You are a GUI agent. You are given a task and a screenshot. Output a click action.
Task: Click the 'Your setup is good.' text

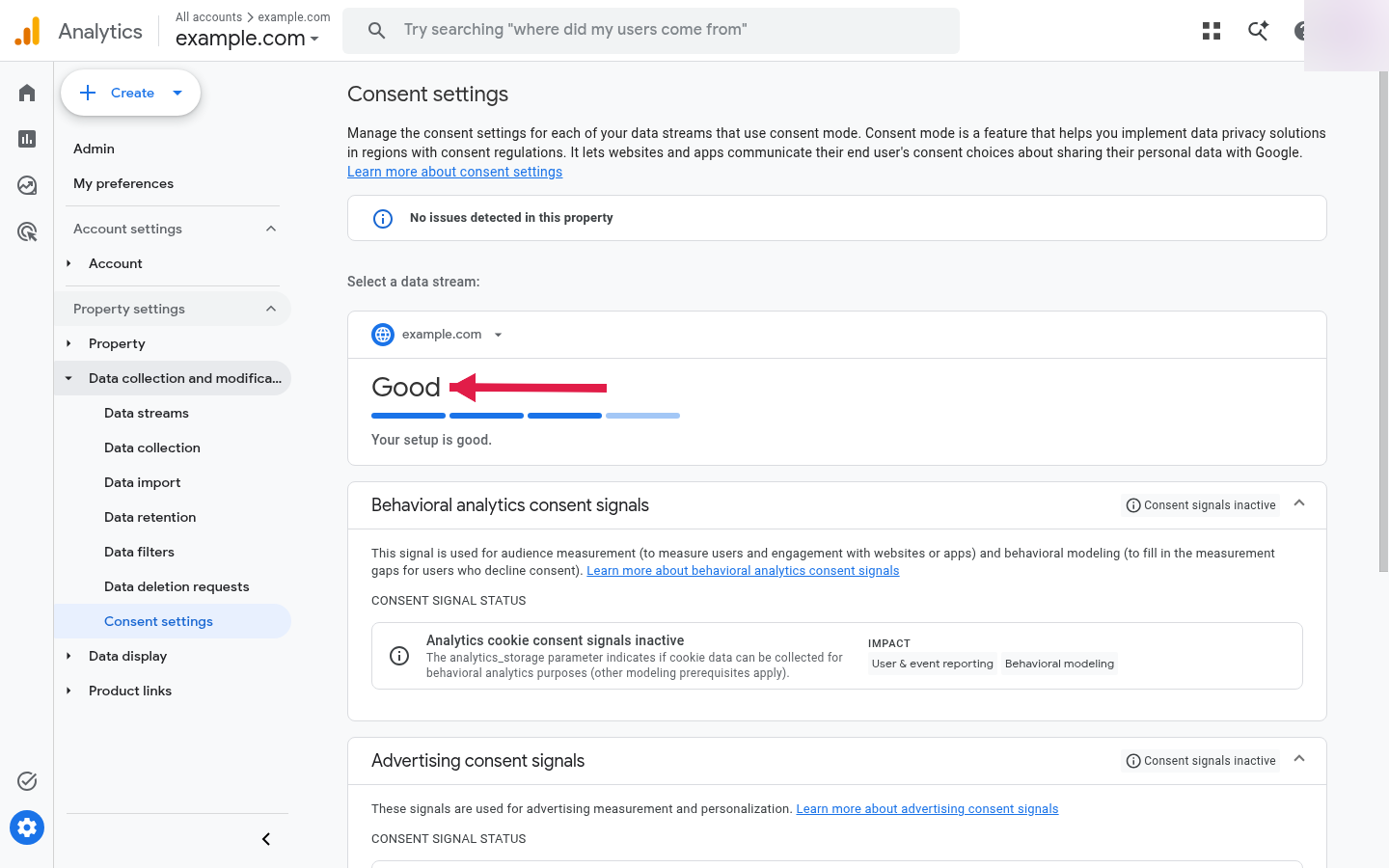[431, 440]
